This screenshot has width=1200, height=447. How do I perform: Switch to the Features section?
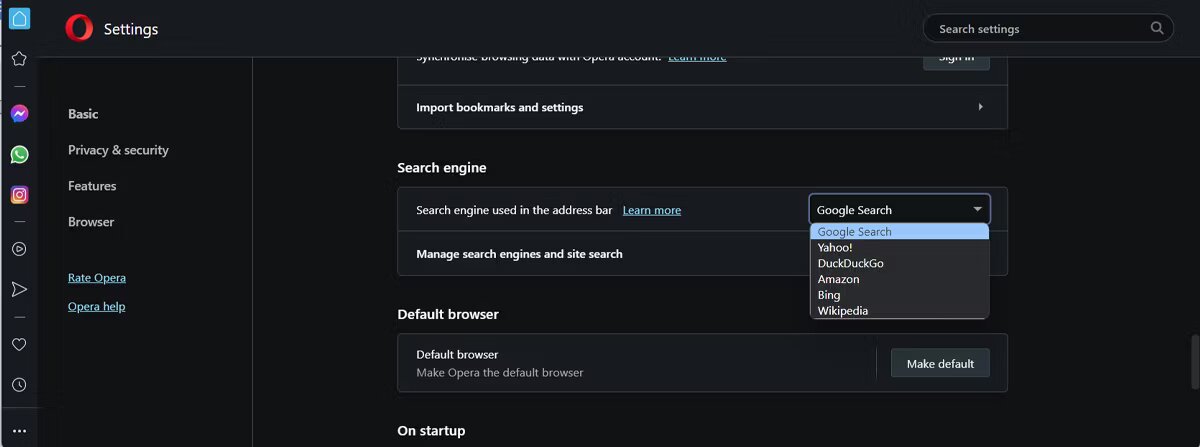tap(92, 186)
